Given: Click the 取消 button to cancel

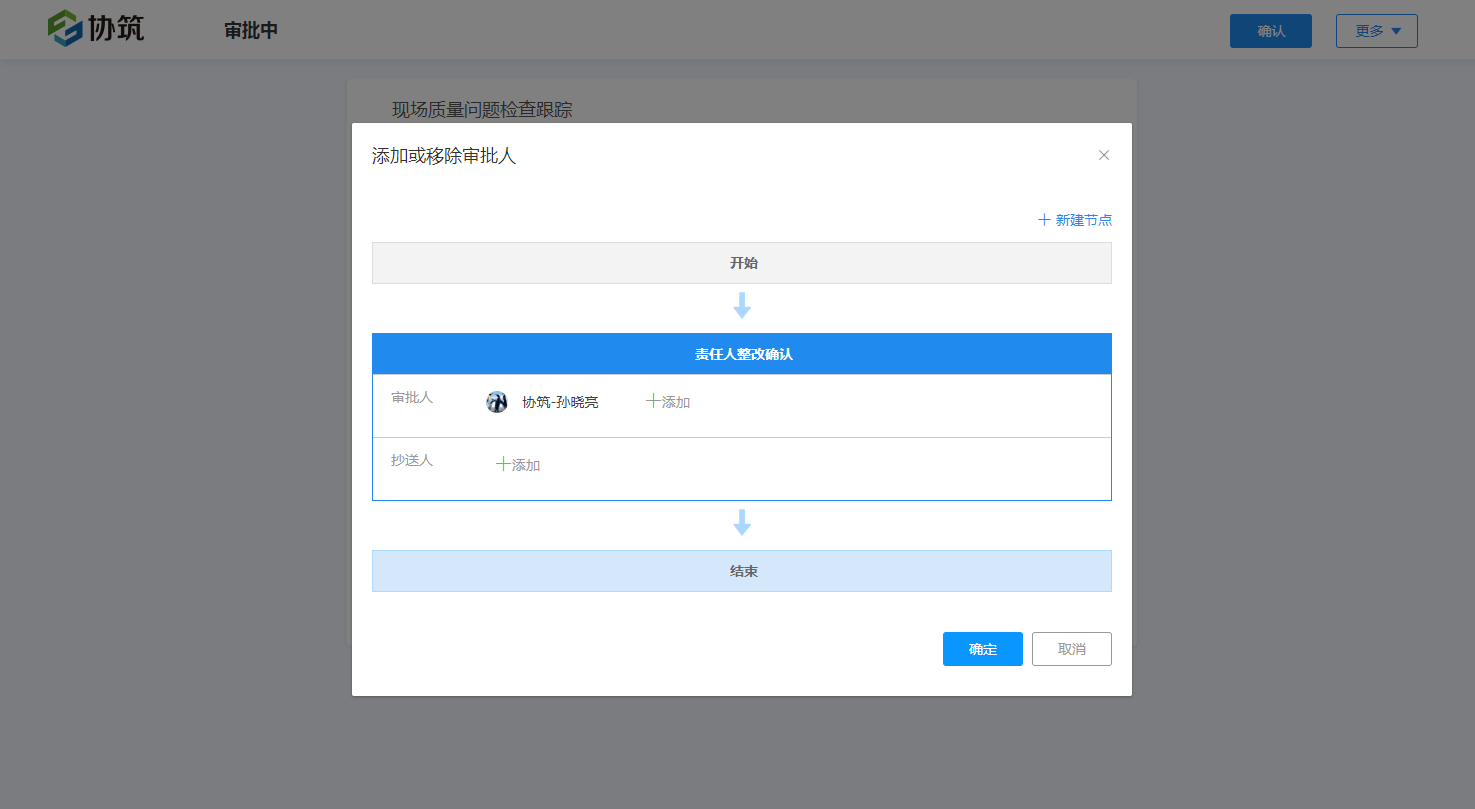Looking at the screenshot, I should tap(1071, 649).
